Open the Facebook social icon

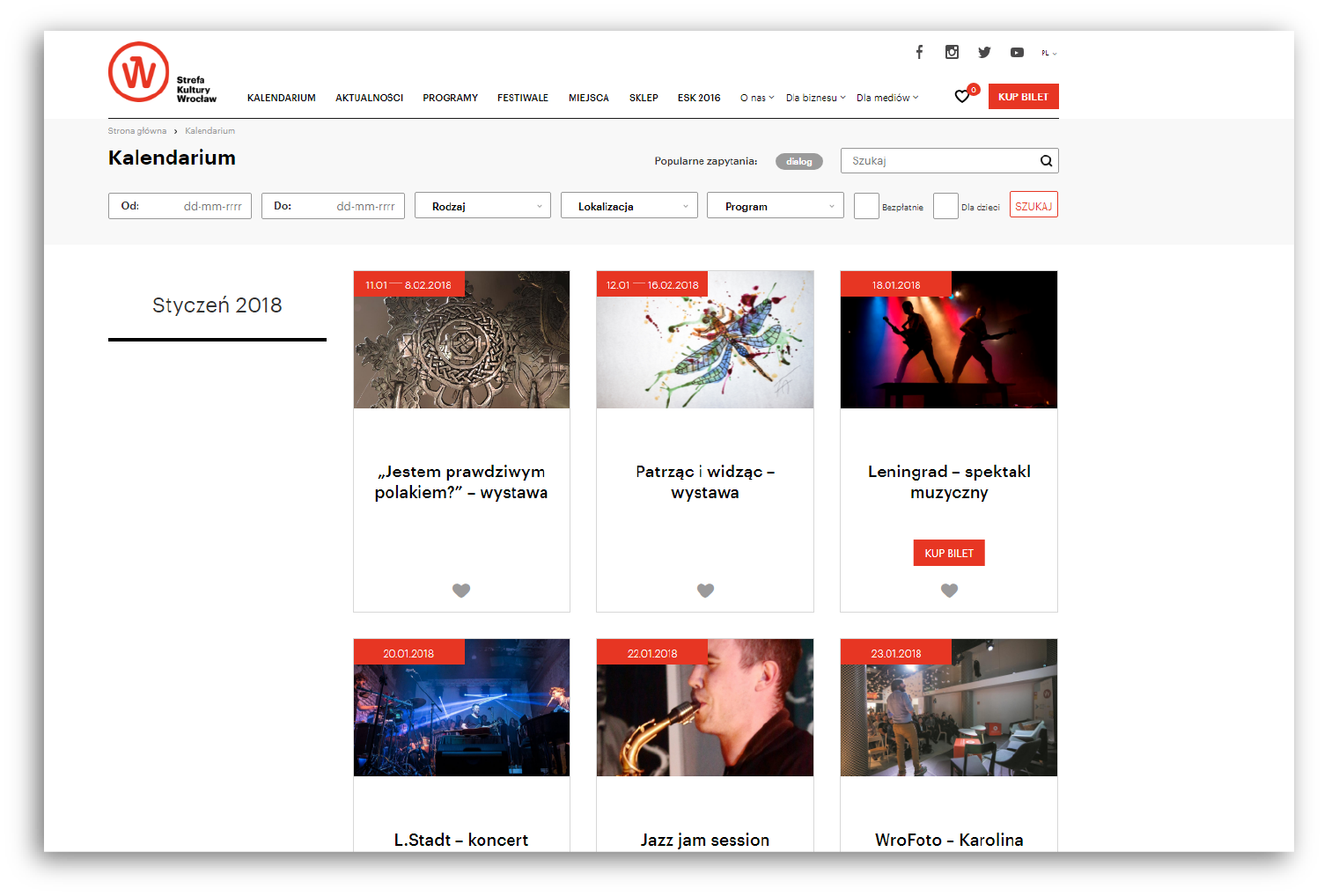click(919, 52)
